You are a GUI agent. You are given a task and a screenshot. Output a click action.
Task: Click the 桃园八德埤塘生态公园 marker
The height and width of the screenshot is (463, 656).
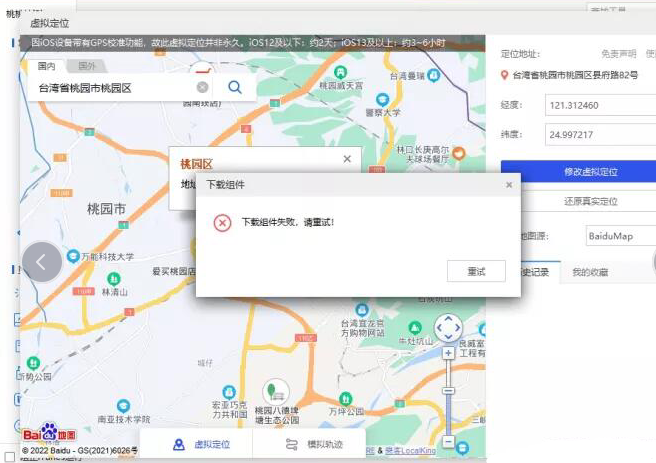(276, 392)
